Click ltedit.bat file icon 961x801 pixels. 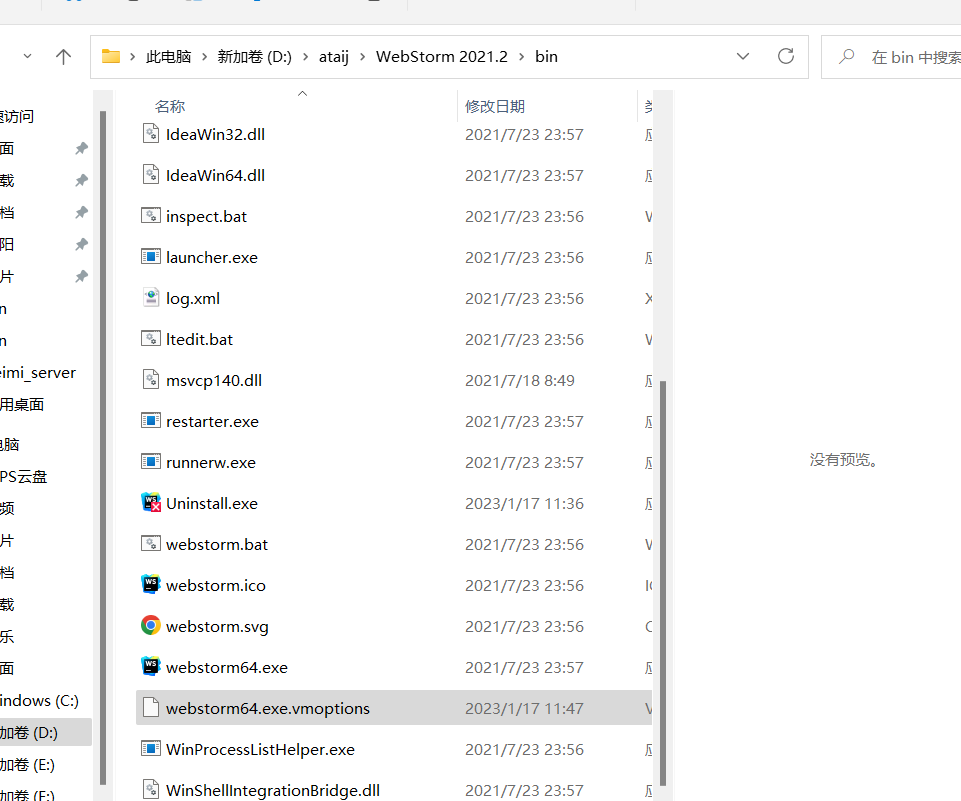(151, 338)
